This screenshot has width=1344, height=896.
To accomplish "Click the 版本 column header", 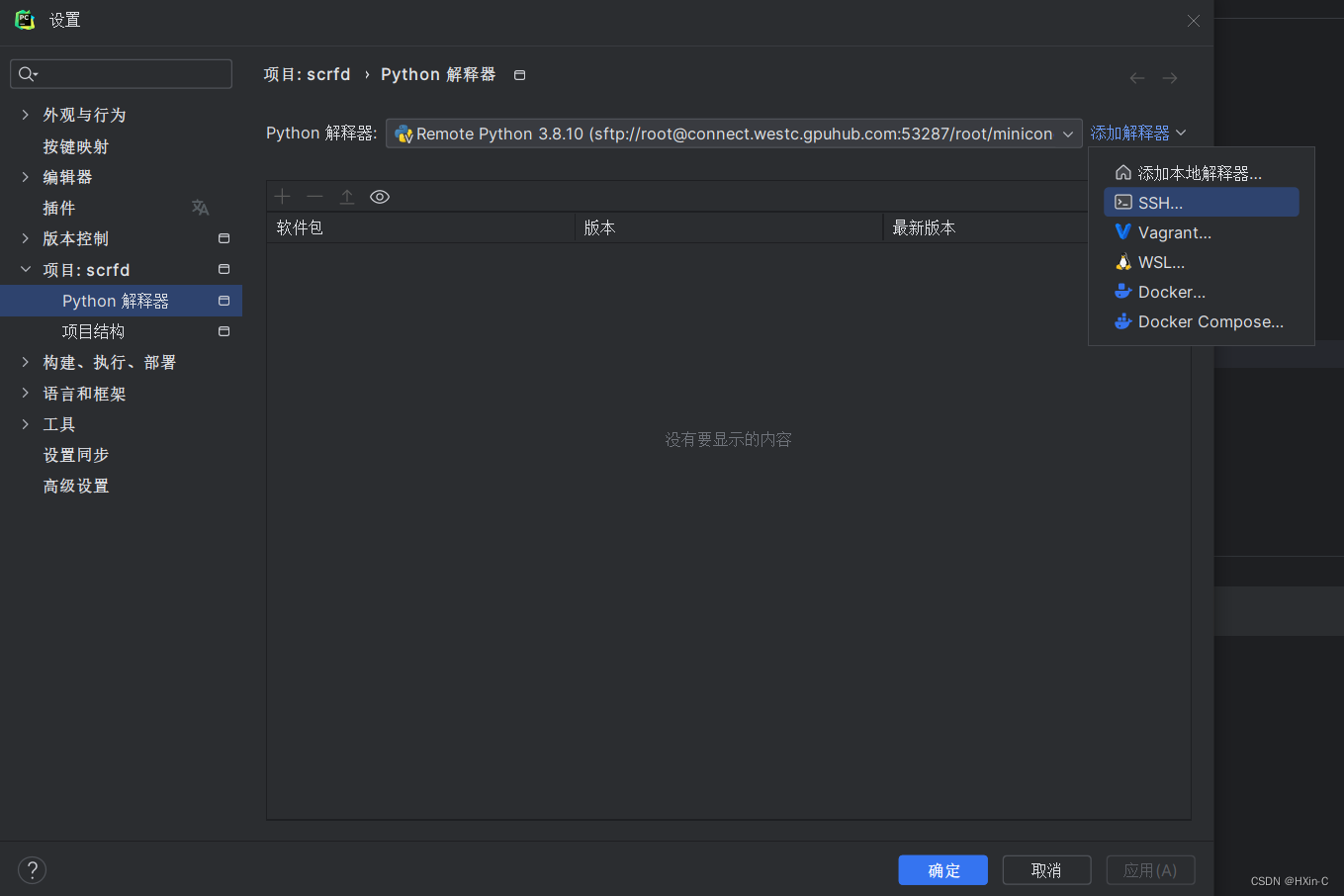I will (x=729, y=227).
